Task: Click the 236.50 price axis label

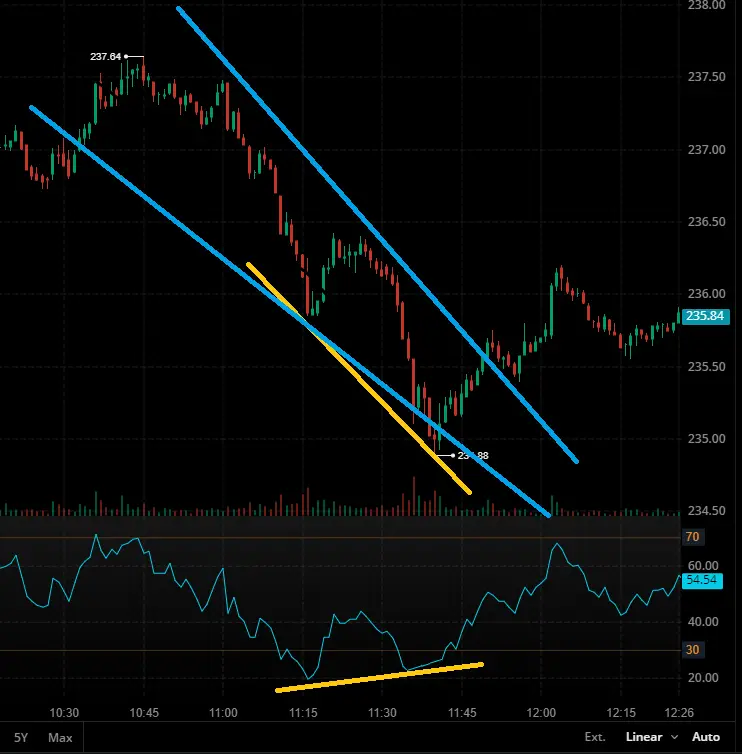Action: [706, 222]
